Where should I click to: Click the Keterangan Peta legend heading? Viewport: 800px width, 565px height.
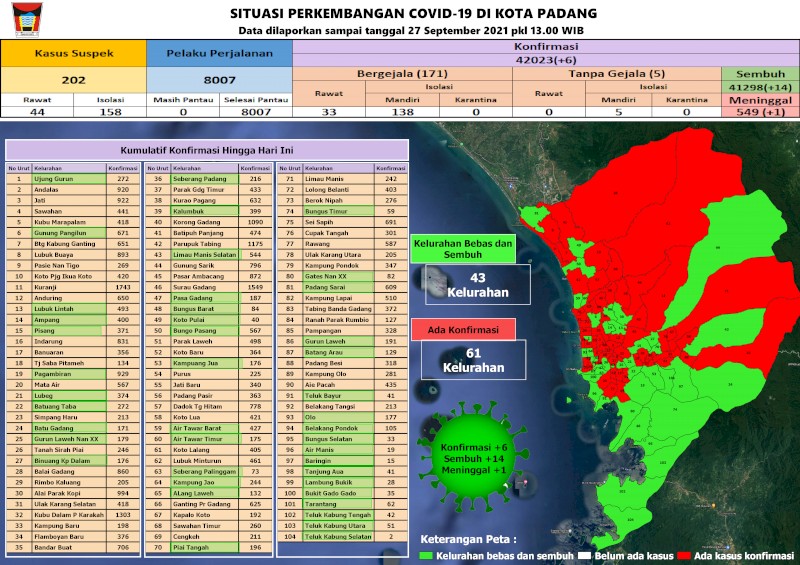468,539
